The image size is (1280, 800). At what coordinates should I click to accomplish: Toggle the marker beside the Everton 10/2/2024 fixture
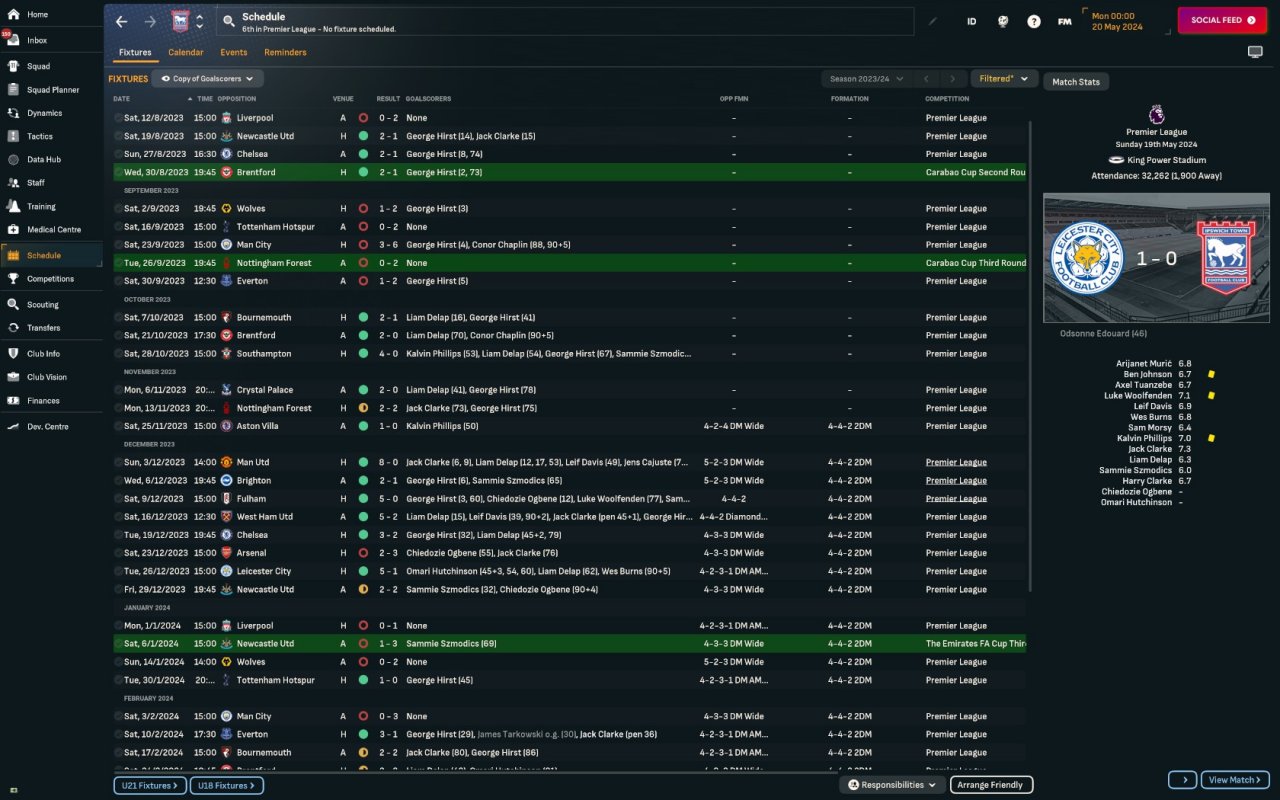pyautogui.click(x=118, y=734)
